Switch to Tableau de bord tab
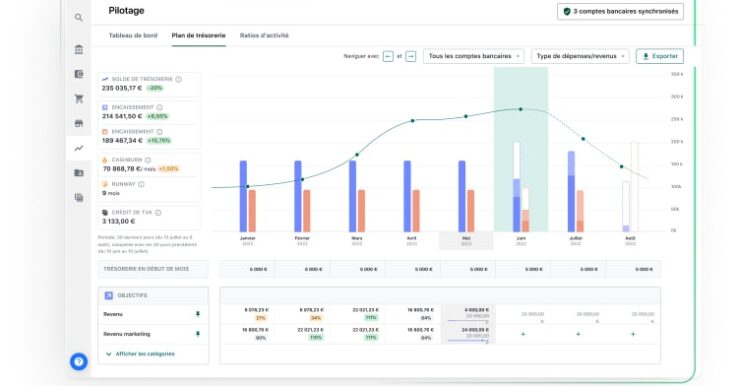The height and width of the screenshot is (386, 738). [133, 35]
